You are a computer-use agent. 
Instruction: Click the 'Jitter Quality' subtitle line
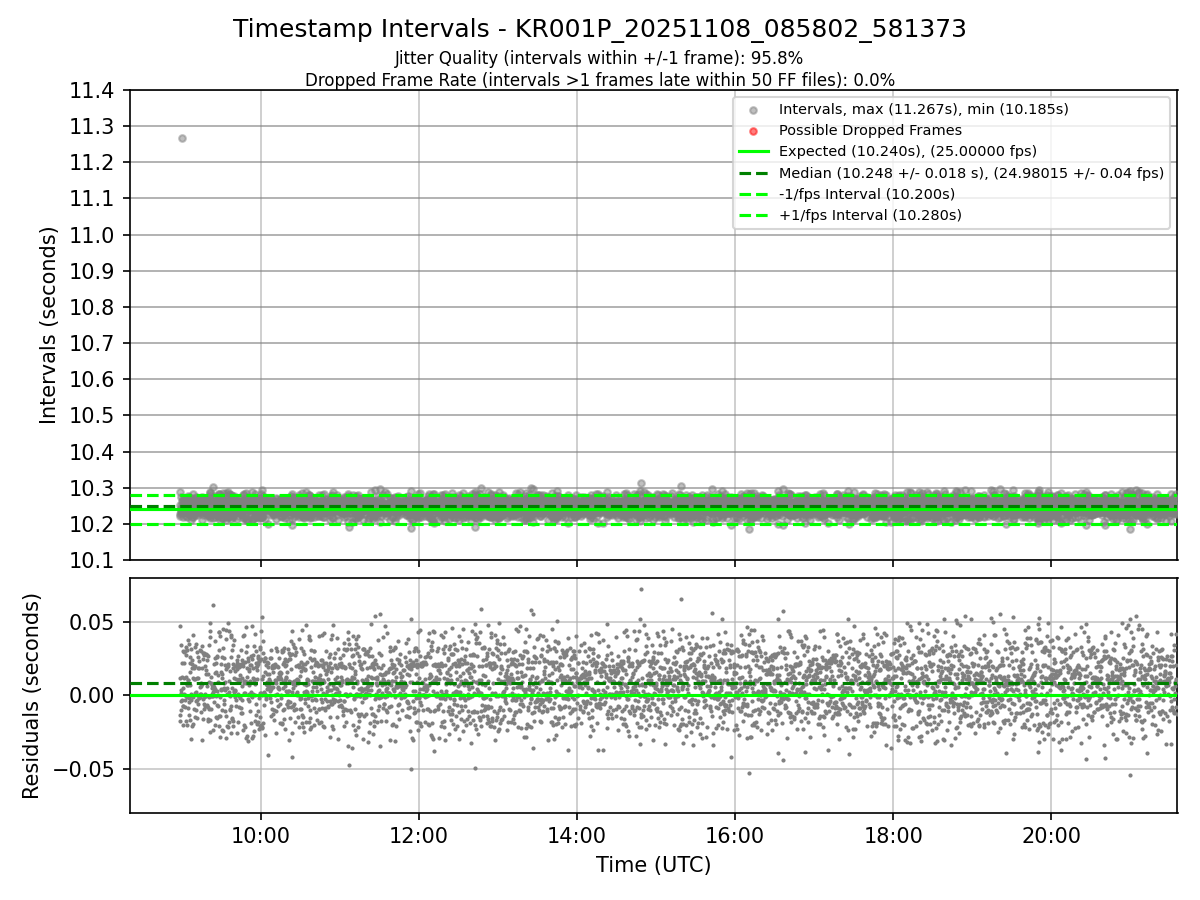[599, 58]
